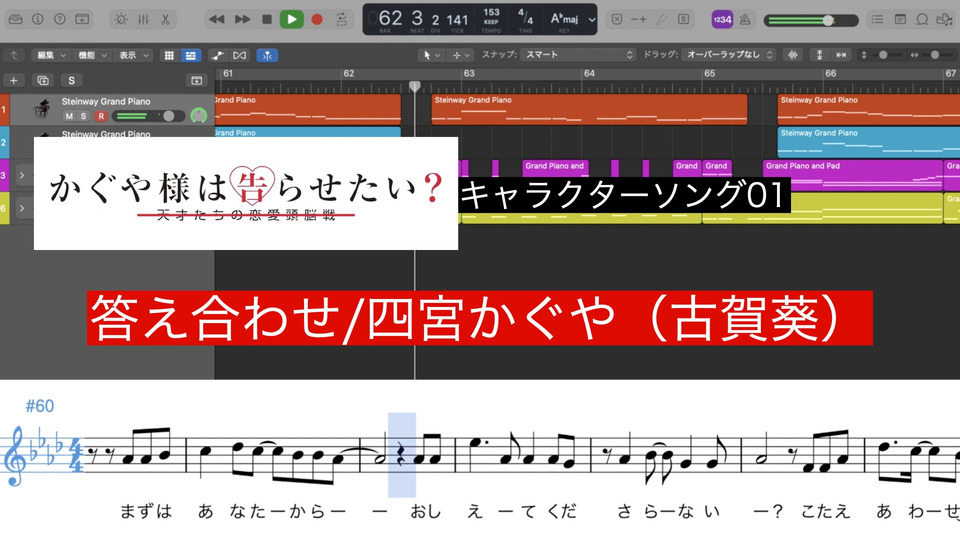Select Steinway Grand Piano region at bar 63
Image resolution: width=960 pixels, height=540 pixels.
[x=589, y=109]
